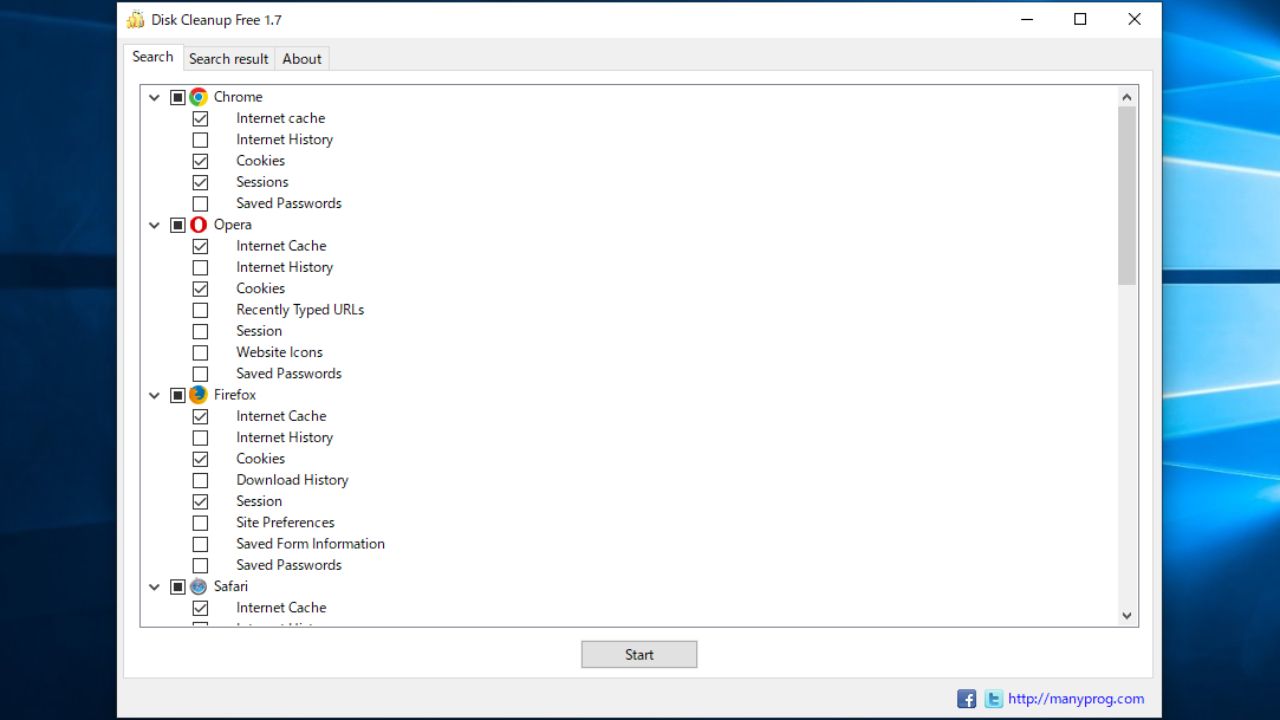Click the Chrome browser icon

[198, 97]
